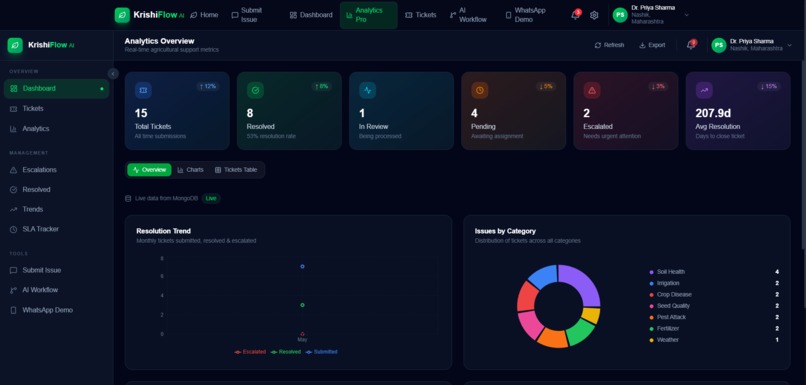Open notifications bell in top navbar
This screenshot has width=806, height=385.
pyautogui.click(x=575, y=15)
